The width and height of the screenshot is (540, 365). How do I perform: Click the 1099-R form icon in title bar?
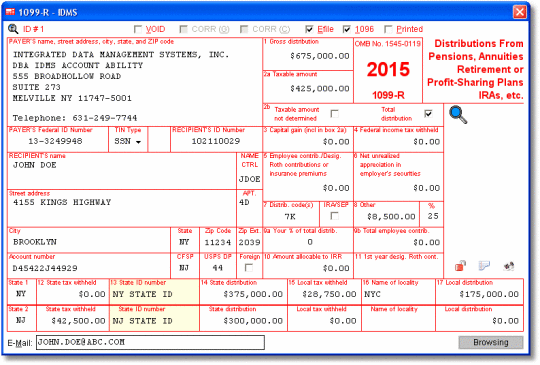tap(10, 12)
